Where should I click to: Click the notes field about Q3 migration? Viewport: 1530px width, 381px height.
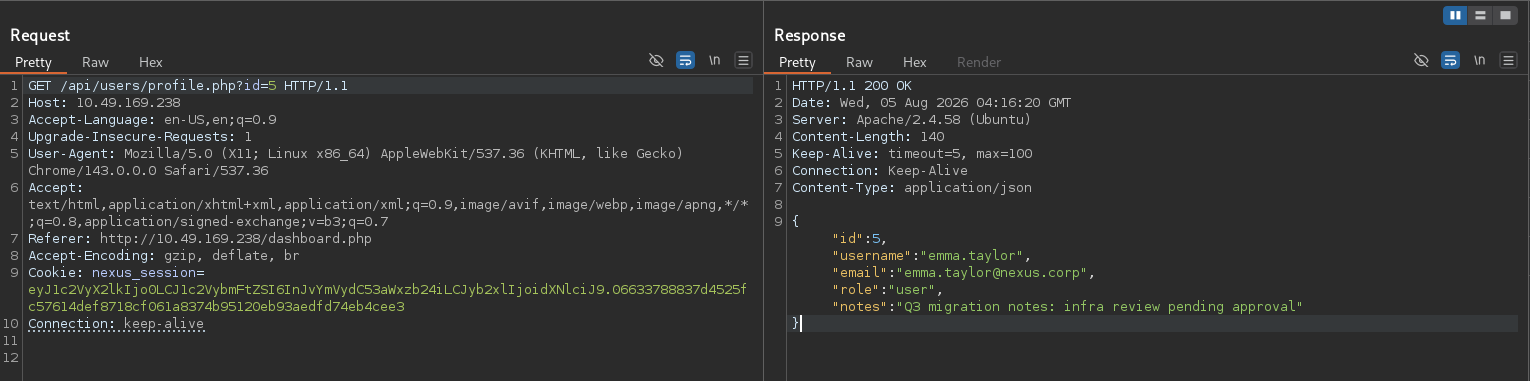(1068, 306)
